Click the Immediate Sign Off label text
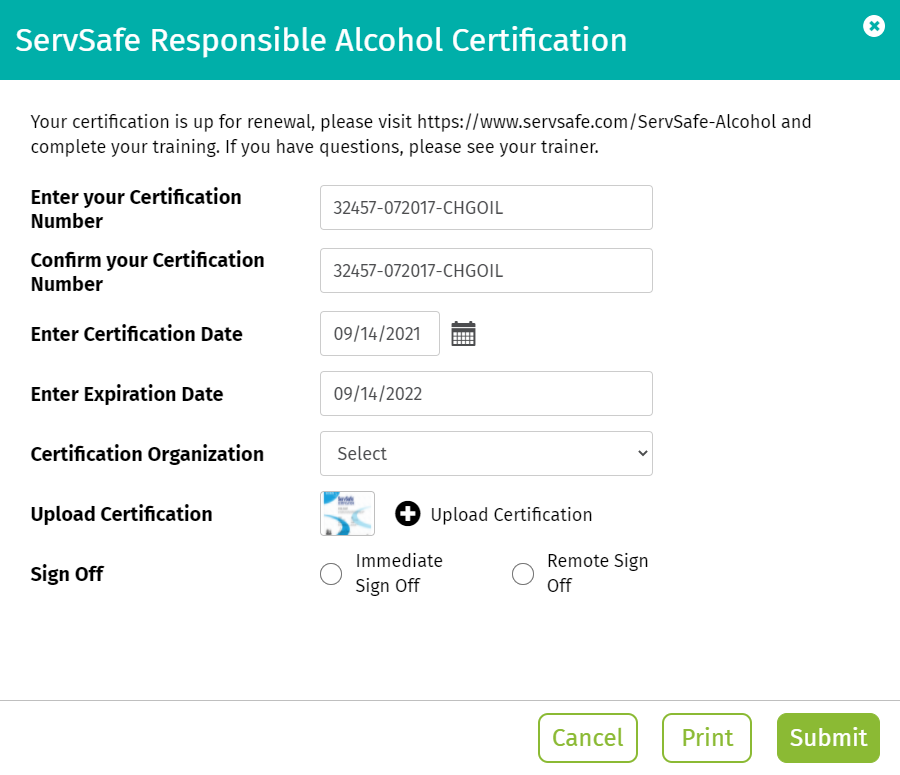900x775 pixels. (399, 573)
